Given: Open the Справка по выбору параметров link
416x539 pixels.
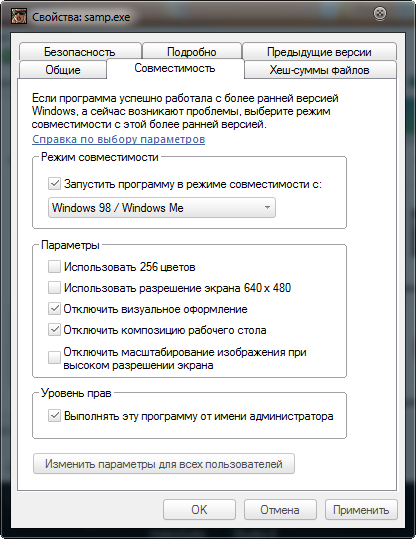Looking at the screenshot, I should tap(119, 139).
